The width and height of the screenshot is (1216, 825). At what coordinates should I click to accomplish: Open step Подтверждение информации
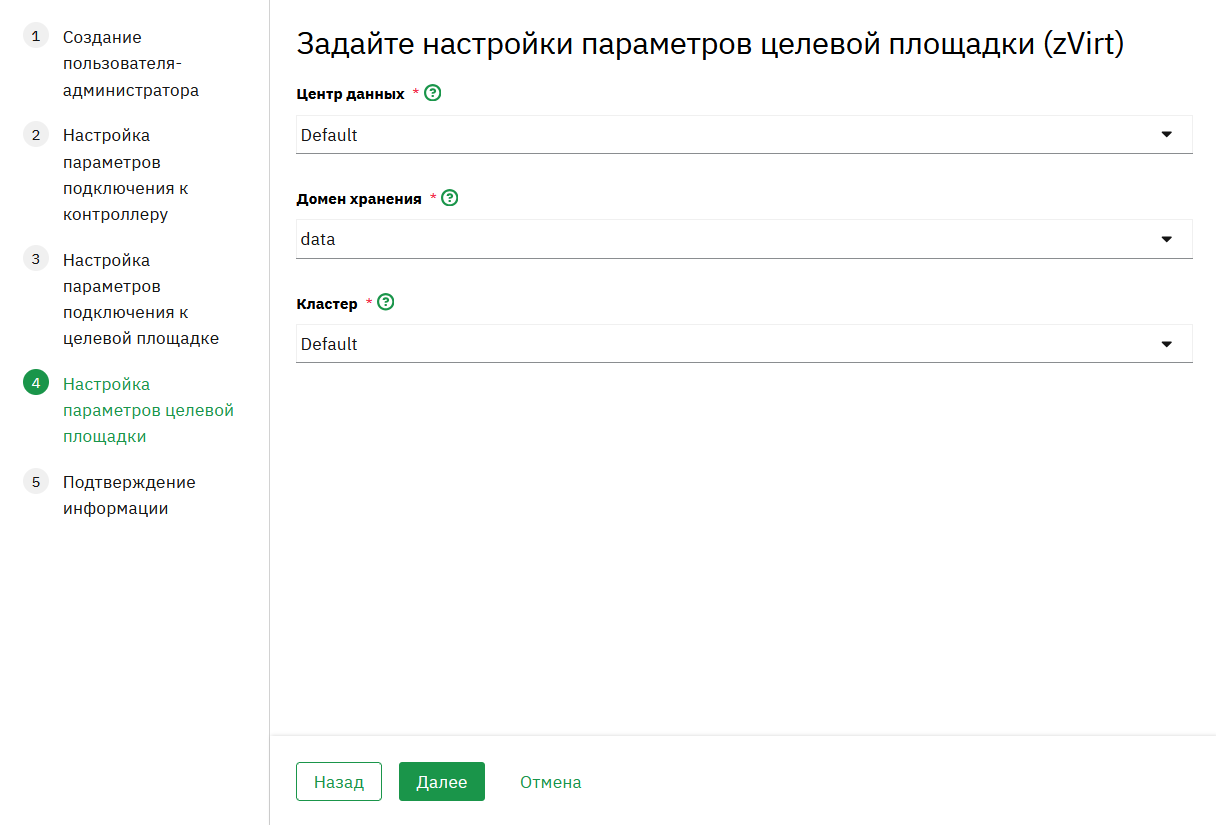(129, 495)
